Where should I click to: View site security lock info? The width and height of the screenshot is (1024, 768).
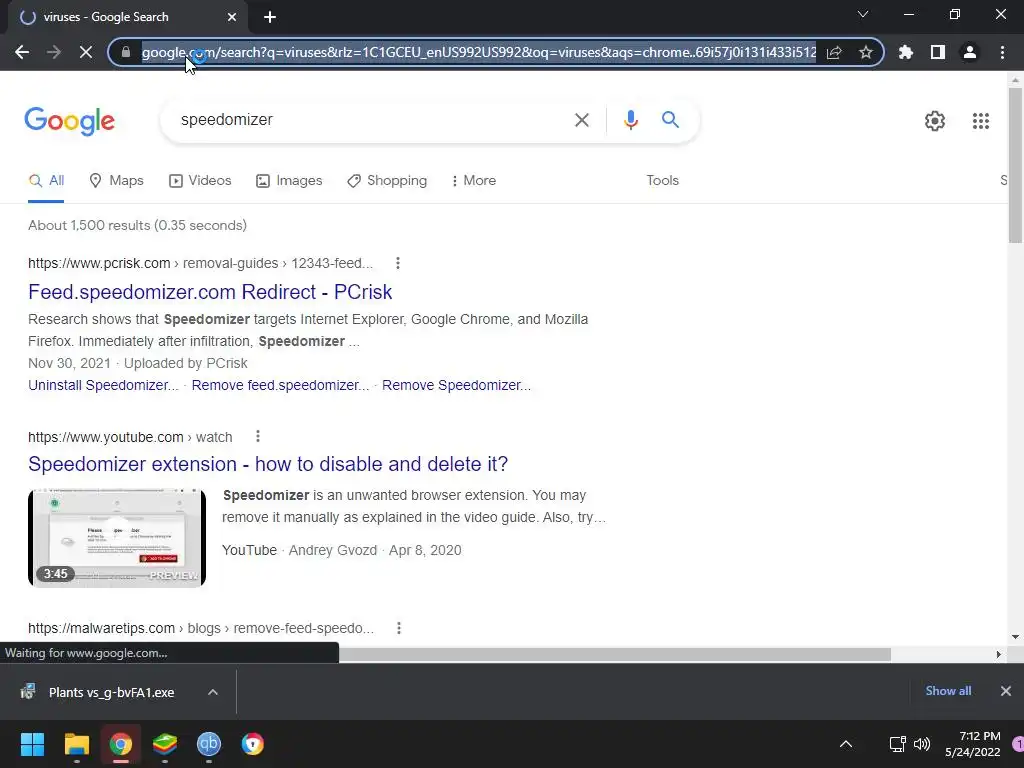pos(126,52)
